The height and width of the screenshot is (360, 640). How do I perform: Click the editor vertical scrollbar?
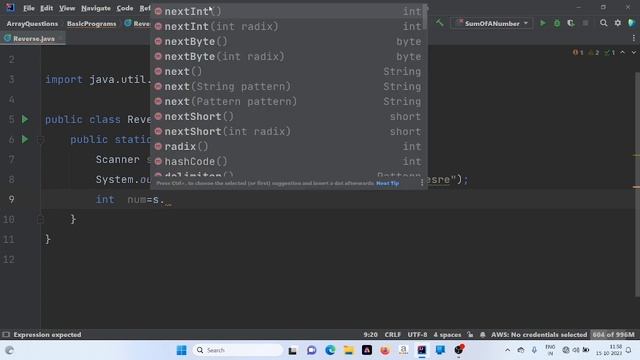[638, 184]
